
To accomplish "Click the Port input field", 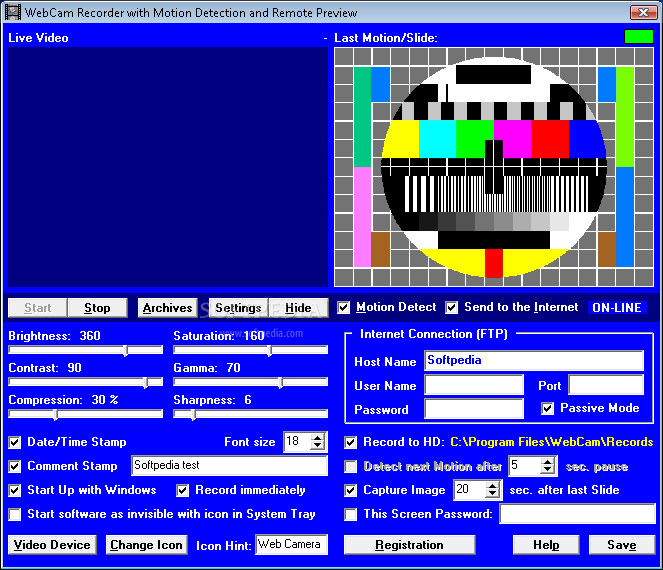I will click(x=606, y=385).
